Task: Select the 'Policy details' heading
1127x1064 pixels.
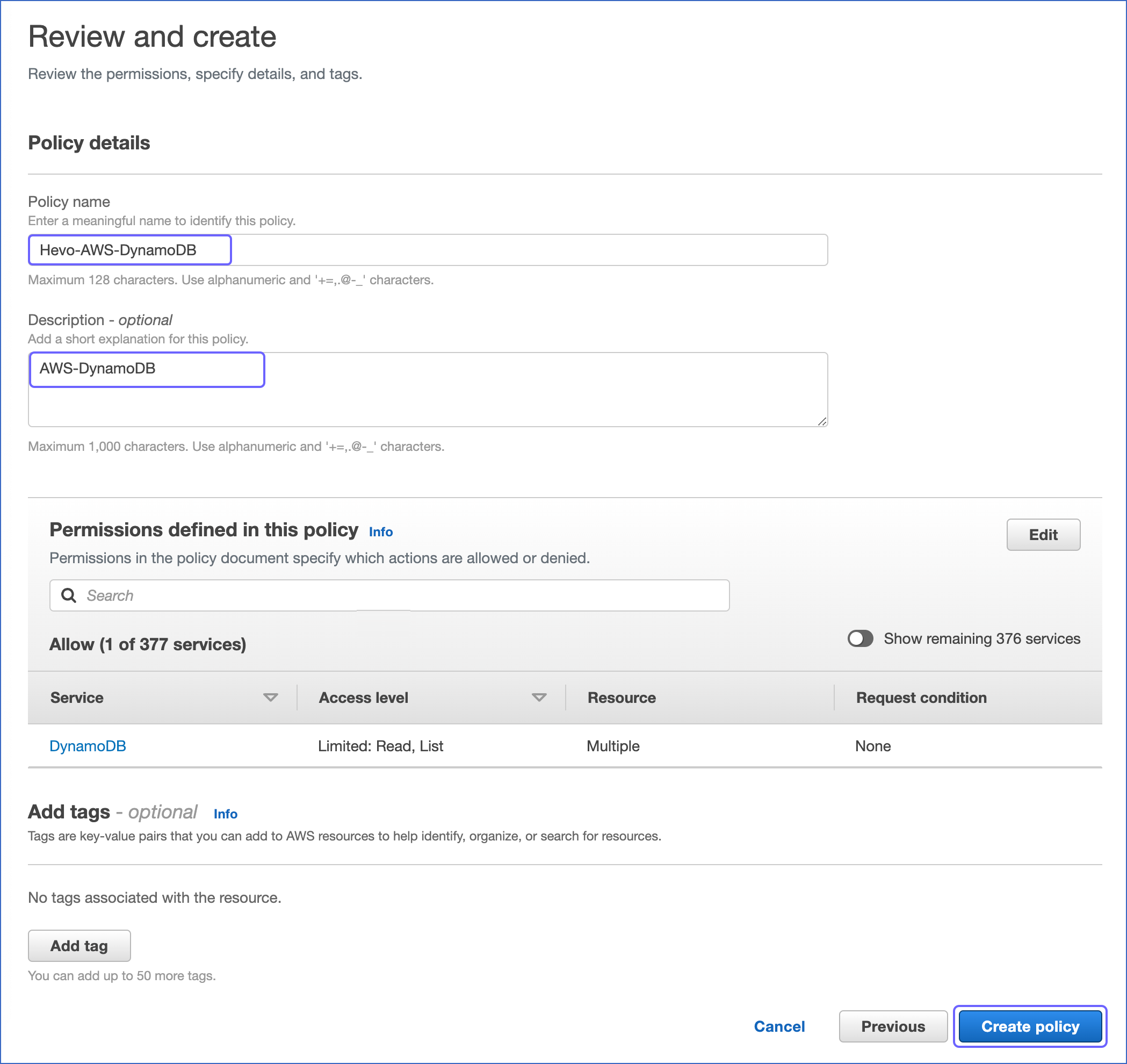Action: point(89,142)
